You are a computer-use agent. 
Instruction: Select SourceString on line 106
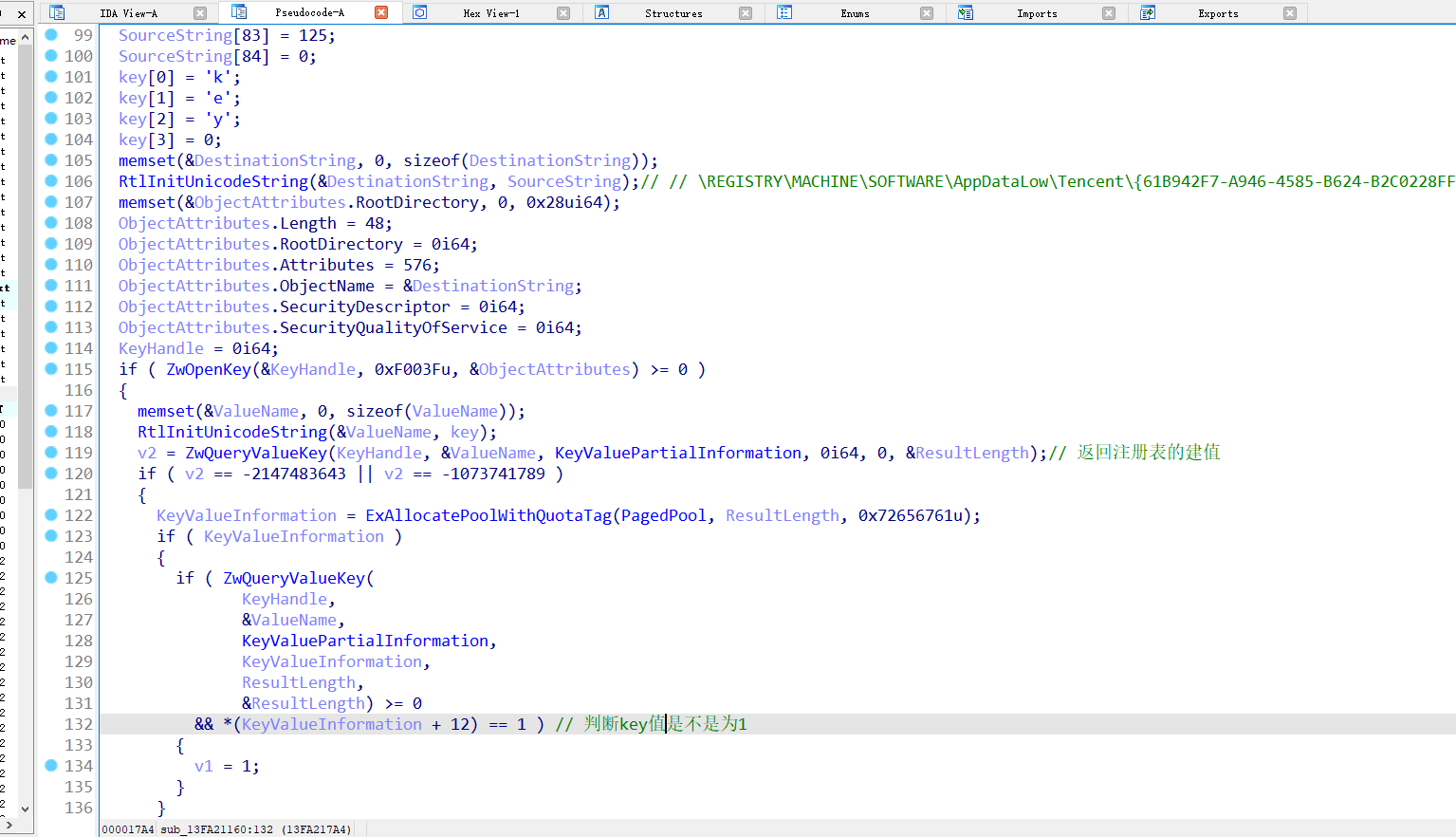[564, 181]
